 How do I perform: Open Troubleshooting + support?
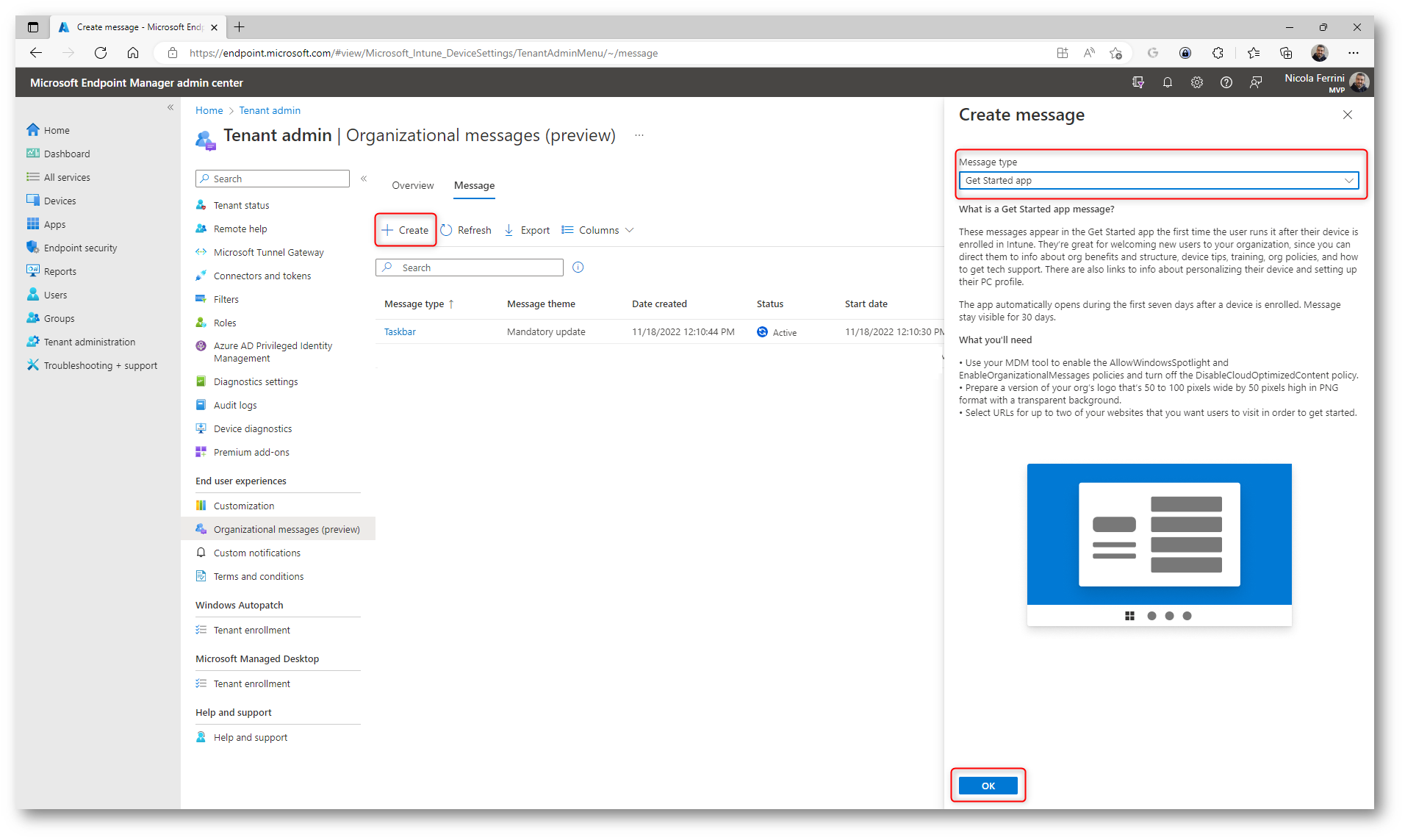click(x=92, y=365)
